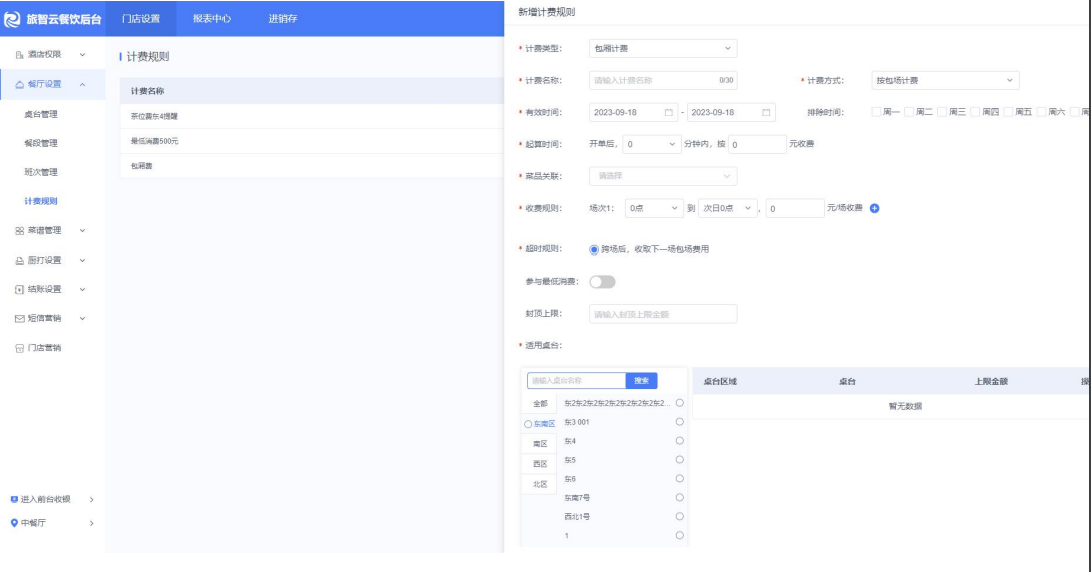The height and width of the screenshot is (572, 1091).
Task: Add another 场次 with blue plus icon
Action: coord(875,208)
